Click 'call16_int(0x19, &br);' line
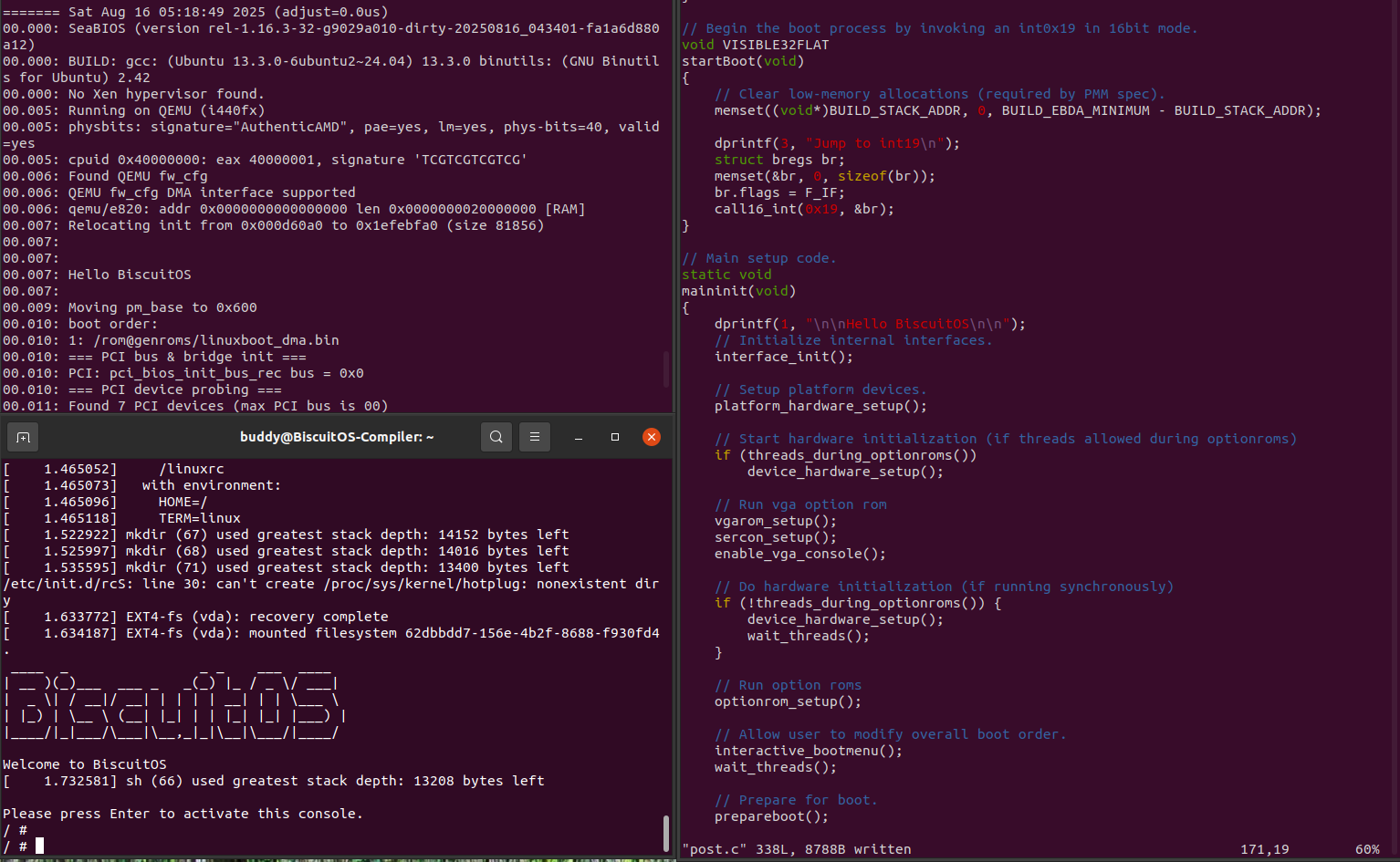Image resolution: width=1400 pixels, height=862 pixels. click(804, 209)
